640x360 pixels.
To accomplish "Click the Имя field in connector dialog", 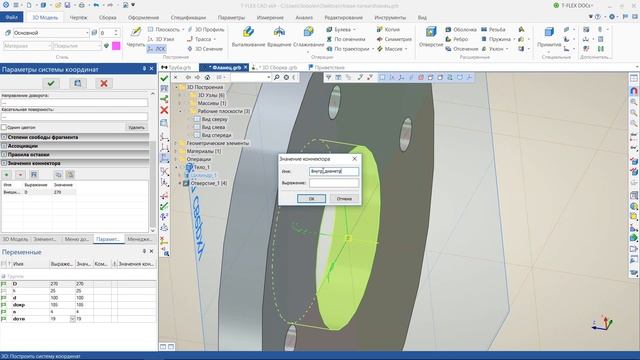I will click(x=334, y=171).
